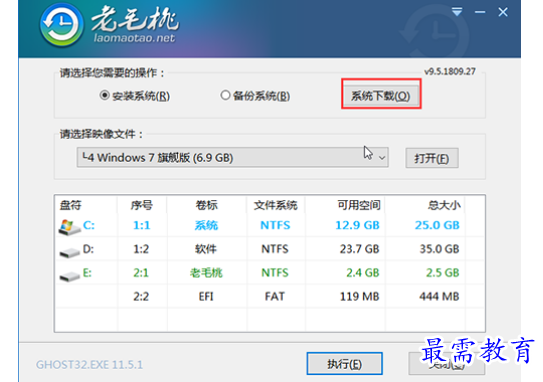Click the 12.9 GB free space cell

(357, 225)
